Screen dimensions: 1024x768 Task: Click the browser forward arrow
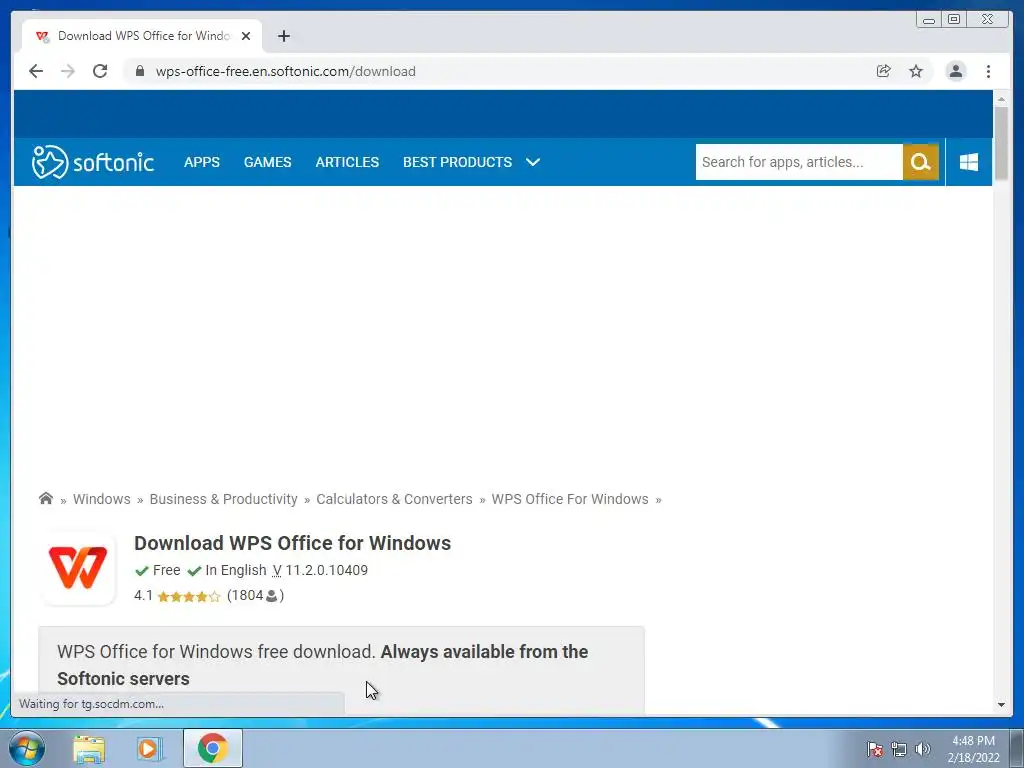(x=68, y=71)
